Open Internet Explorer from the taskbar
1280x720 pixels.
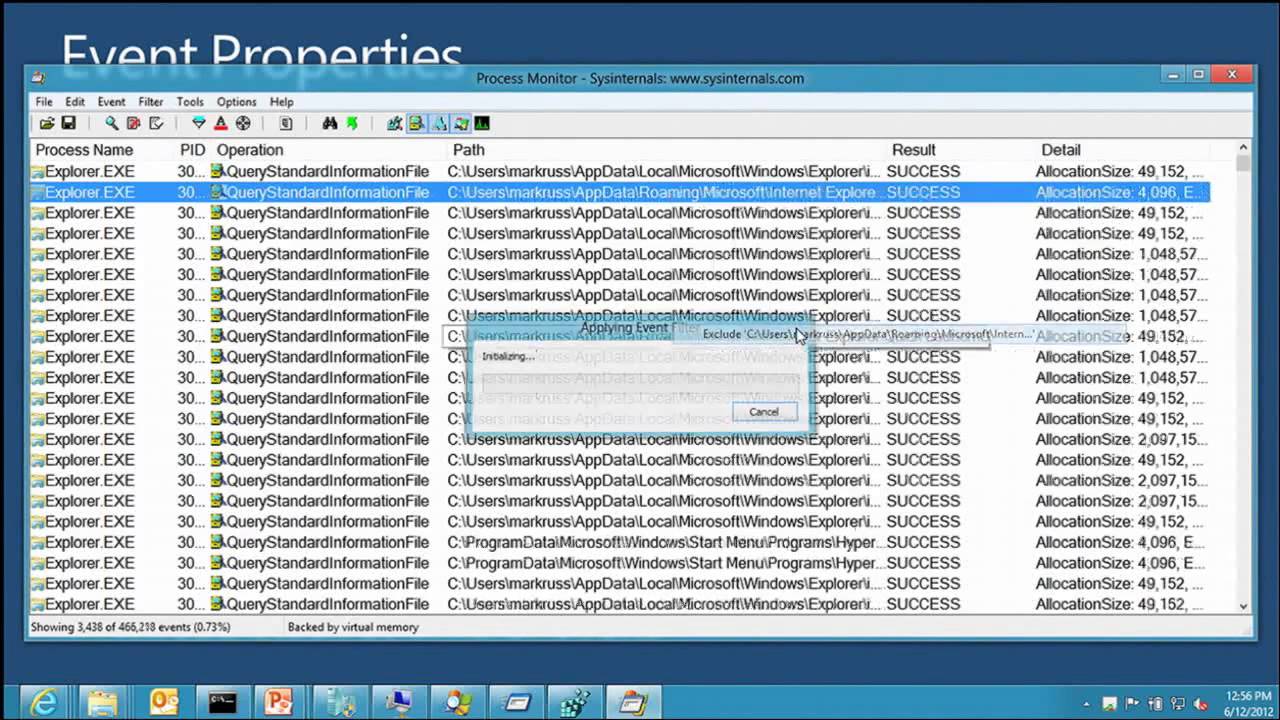click(43, 702)
